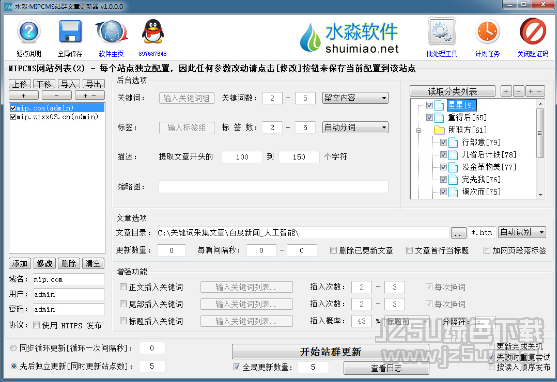Click 输入关键词组 button
This screenshot has height=382, width=557.
[187, 98]
